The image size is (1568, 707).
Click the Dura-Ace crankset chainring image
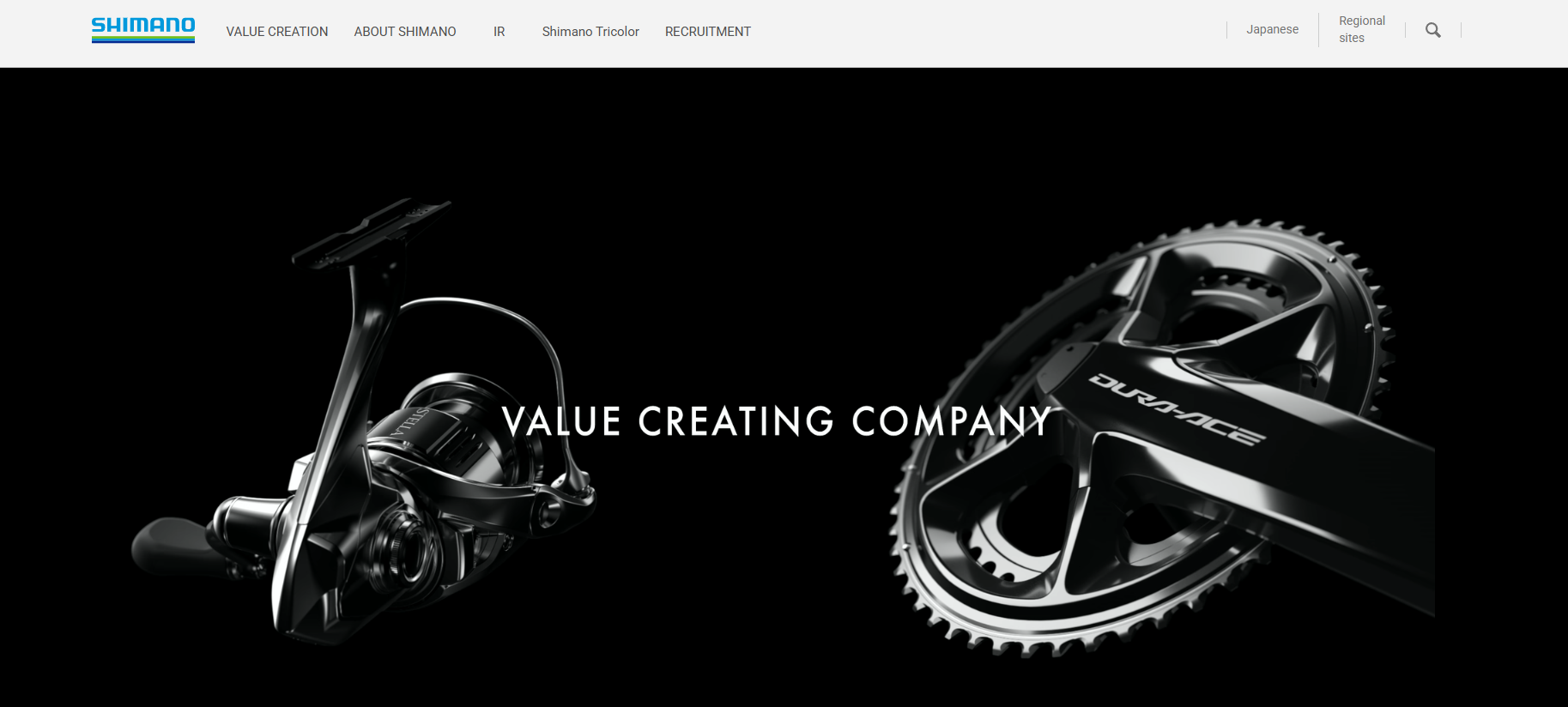1159,438
